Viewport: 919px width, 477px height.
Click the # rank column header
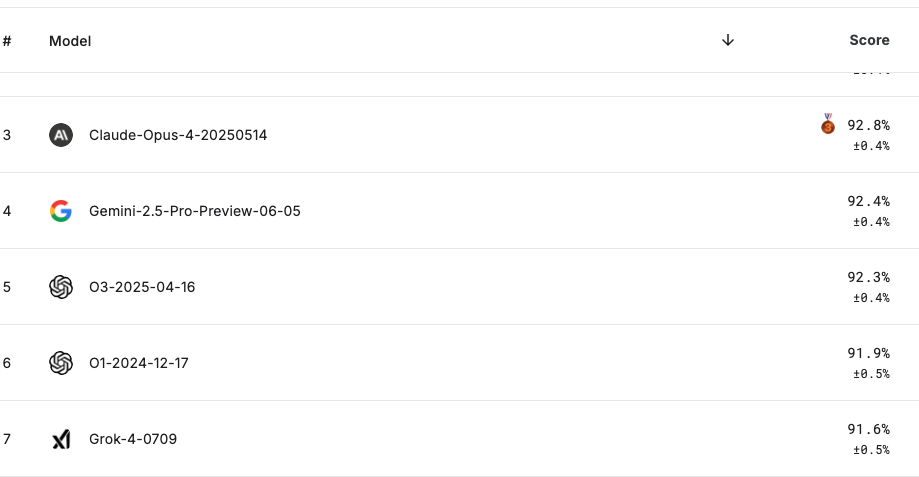7,41
